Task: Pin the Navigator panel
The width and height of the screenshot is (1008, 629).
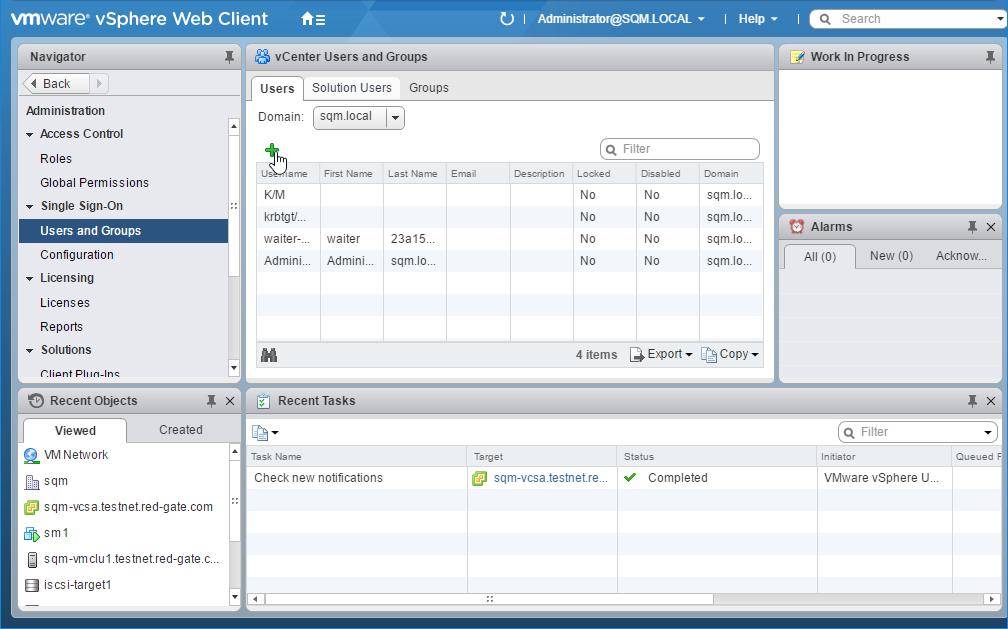Action: [229, 58]
